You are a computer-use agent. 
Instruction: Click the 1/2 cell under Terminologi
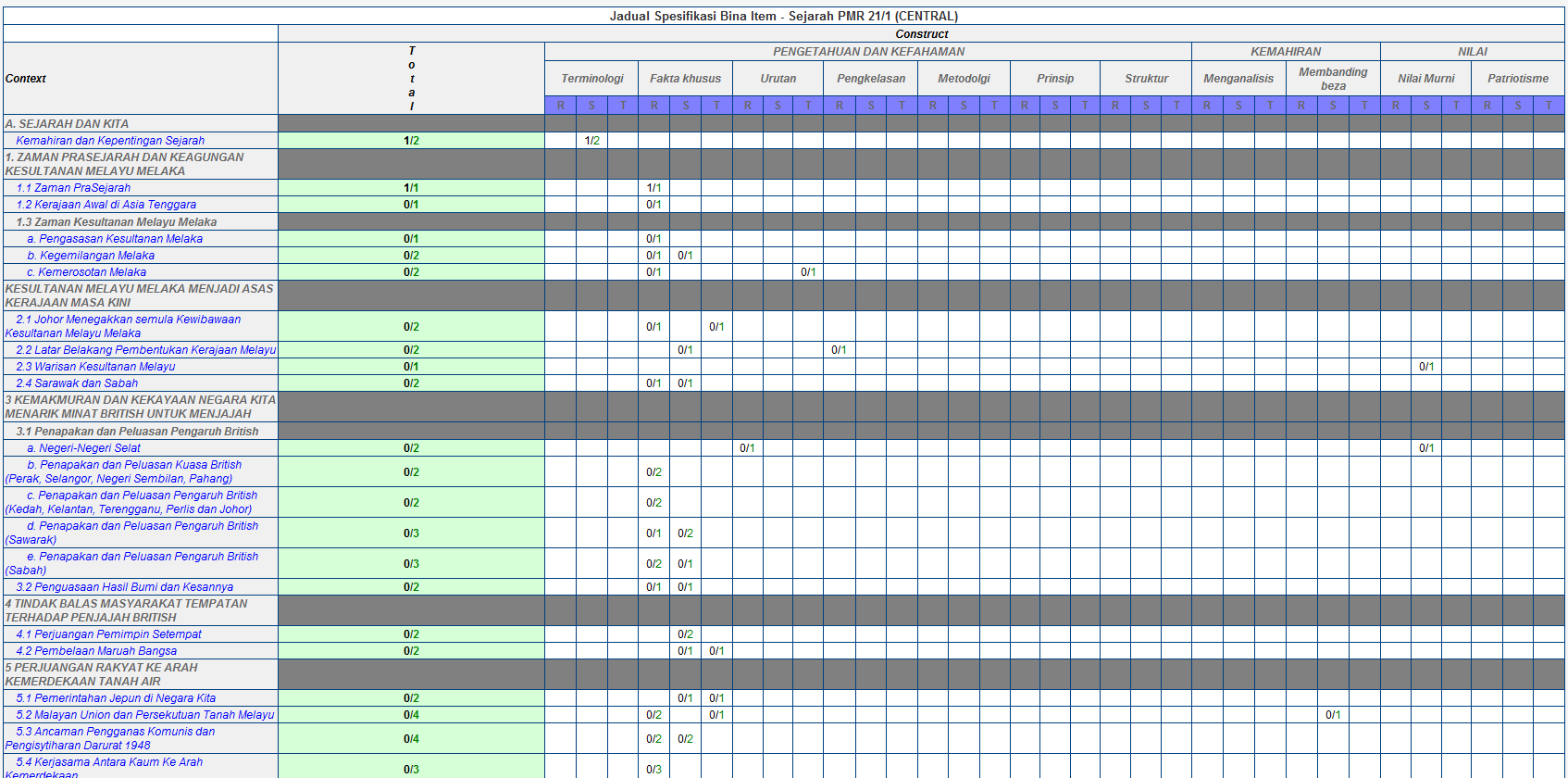(x=592, y=141)
